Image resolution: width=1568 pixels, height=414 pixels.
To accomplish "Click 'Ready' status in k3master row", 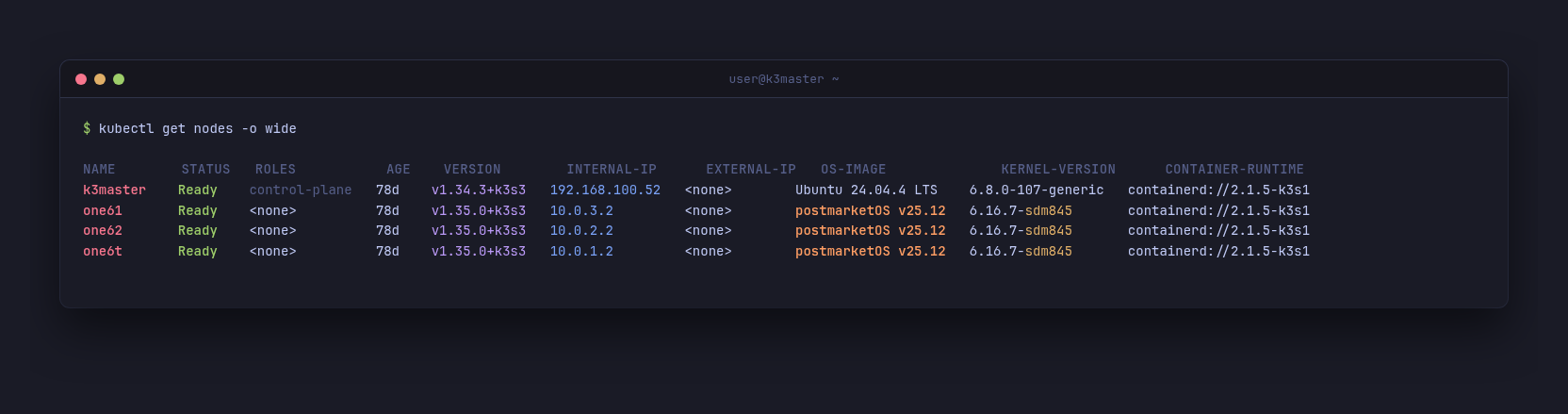I will click(198, 190).
